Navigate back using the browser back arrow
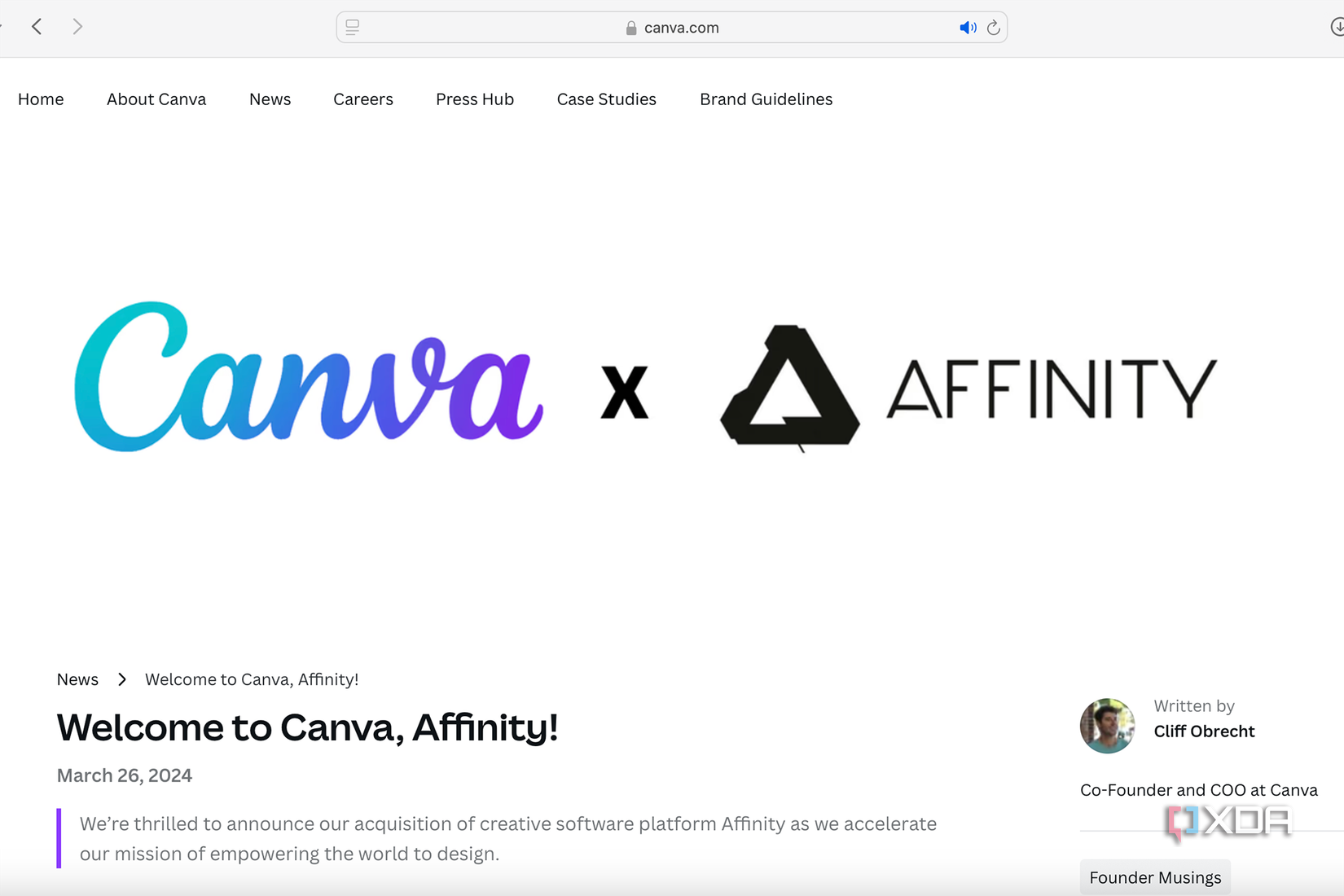Screen dimensions: 1344x896 [x=37, y=25]
